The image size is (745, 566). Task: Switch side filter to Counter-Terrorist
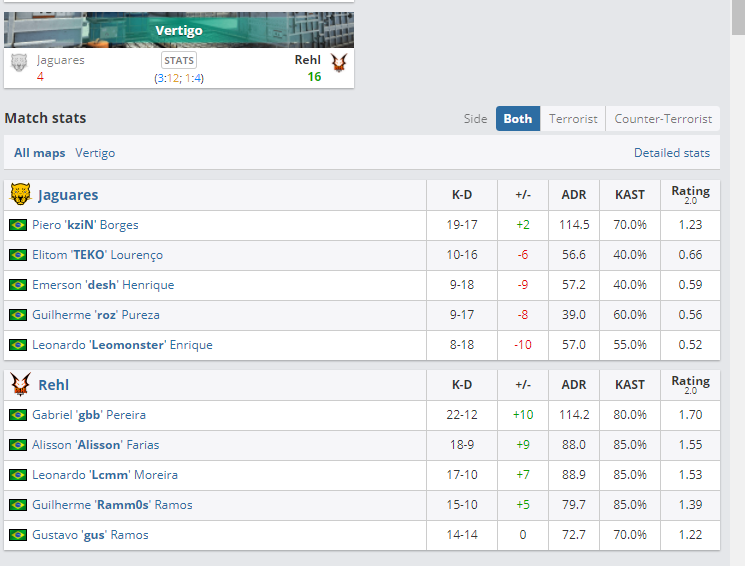tap(663, 118)
